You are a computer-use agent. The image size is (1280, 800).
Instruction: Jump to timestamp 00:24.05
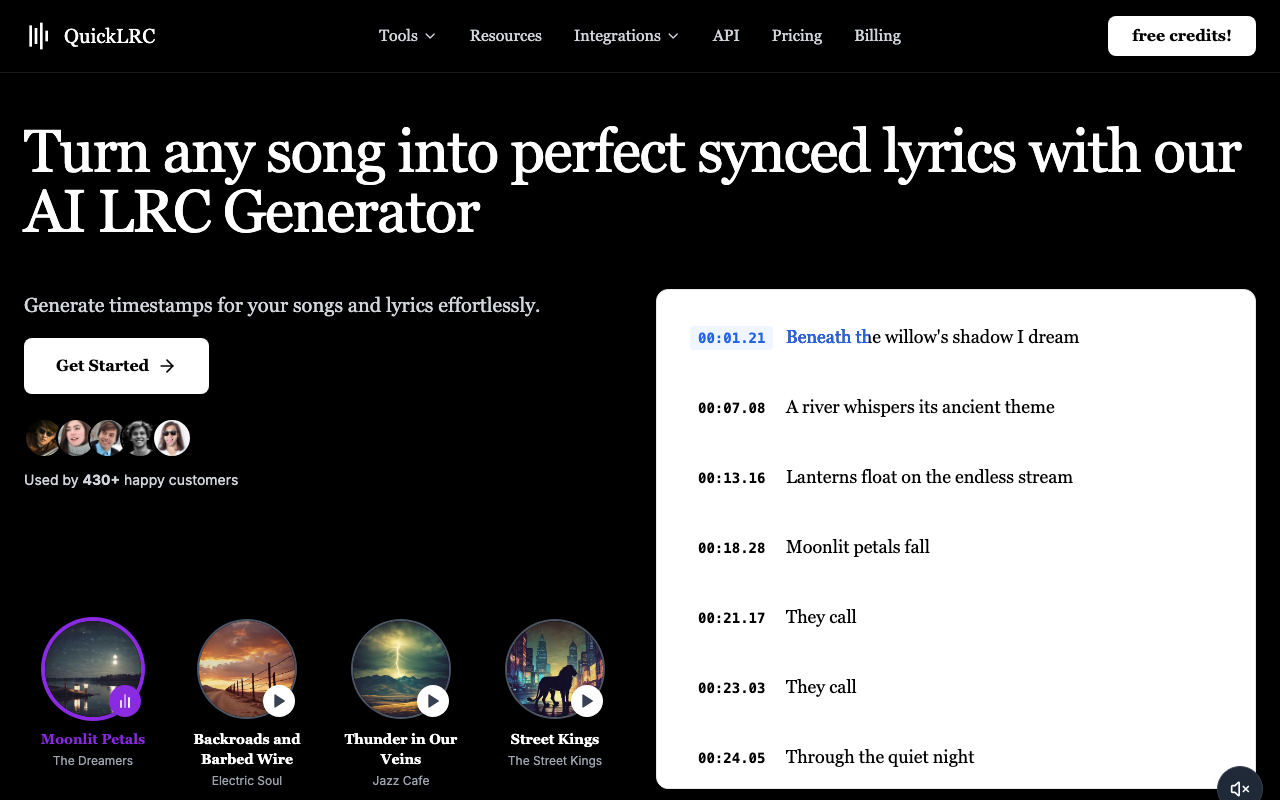[x=732, y=758]
